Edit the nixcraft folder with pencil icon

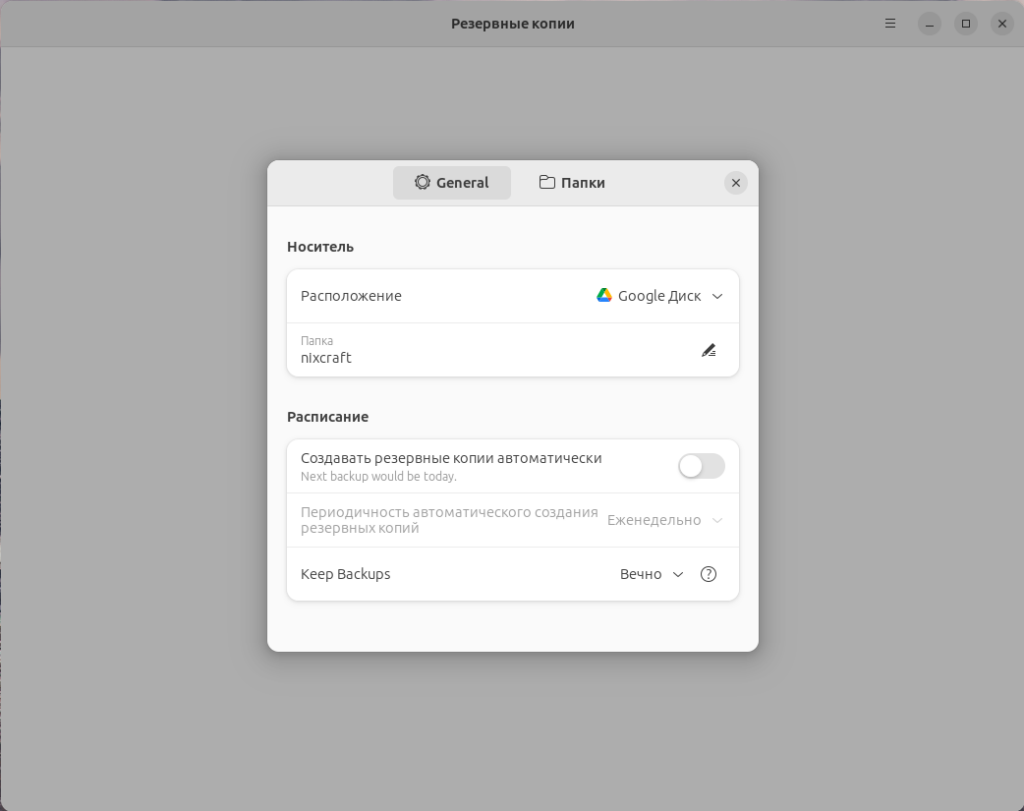click(x=709, y=351)
